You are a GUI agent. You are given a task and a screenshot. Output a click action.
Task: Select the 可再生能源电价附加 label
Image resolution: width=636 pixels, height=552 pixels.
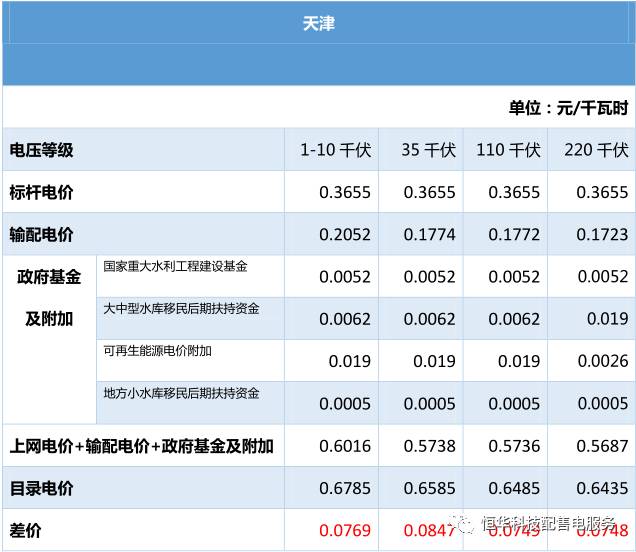[x=157, y=351]
